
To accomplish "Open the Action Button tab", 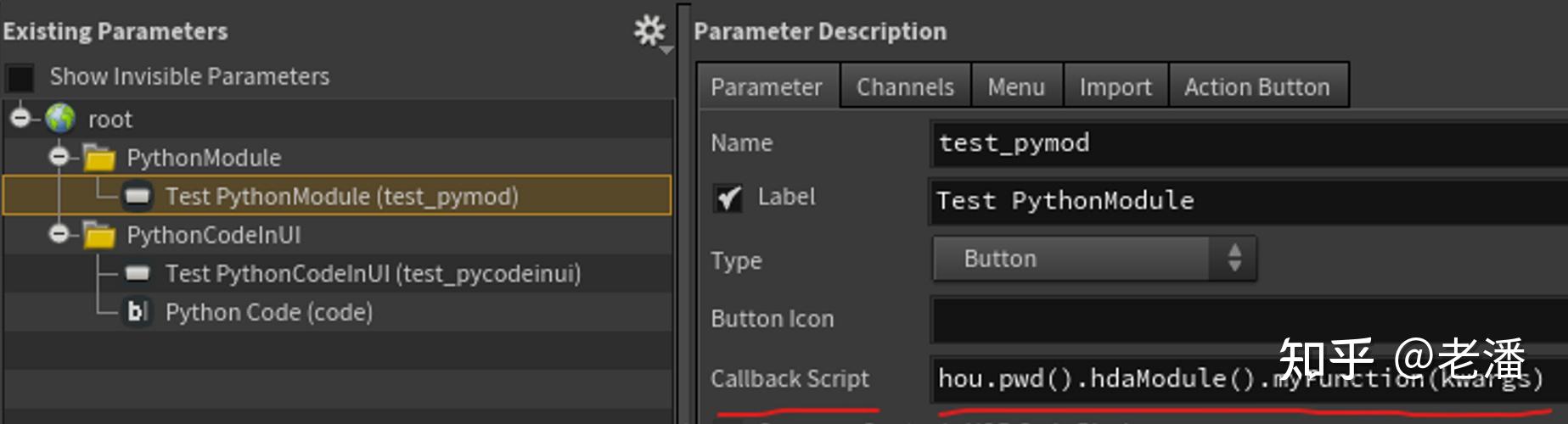I will [1257, 86].
